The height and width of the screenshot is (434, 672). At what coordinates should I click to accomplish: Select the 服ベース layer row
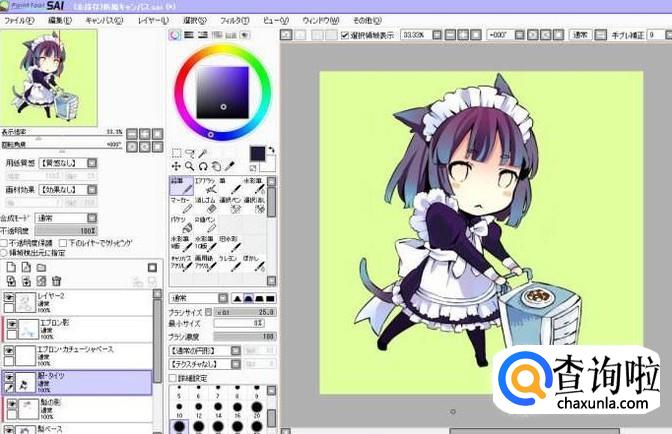77,428
